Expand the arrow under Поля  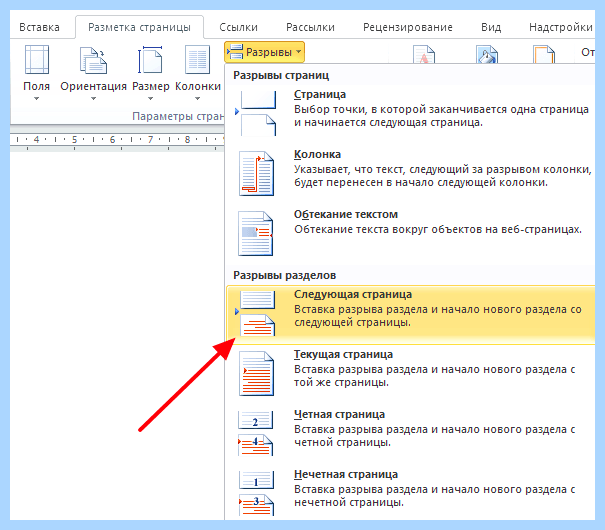coord(36,99)
